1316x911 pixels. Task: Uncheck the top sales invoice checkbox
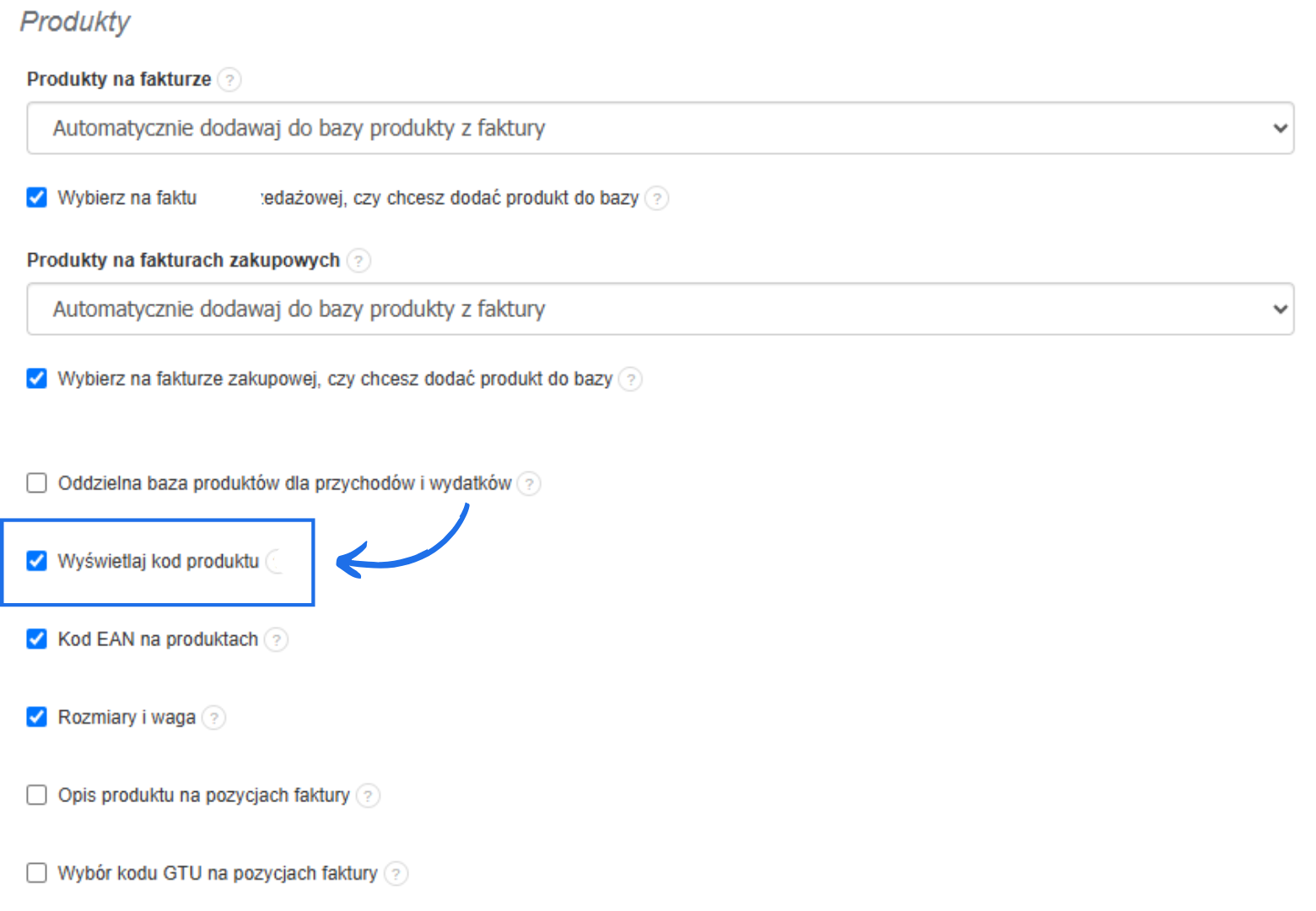pos(36,197)
